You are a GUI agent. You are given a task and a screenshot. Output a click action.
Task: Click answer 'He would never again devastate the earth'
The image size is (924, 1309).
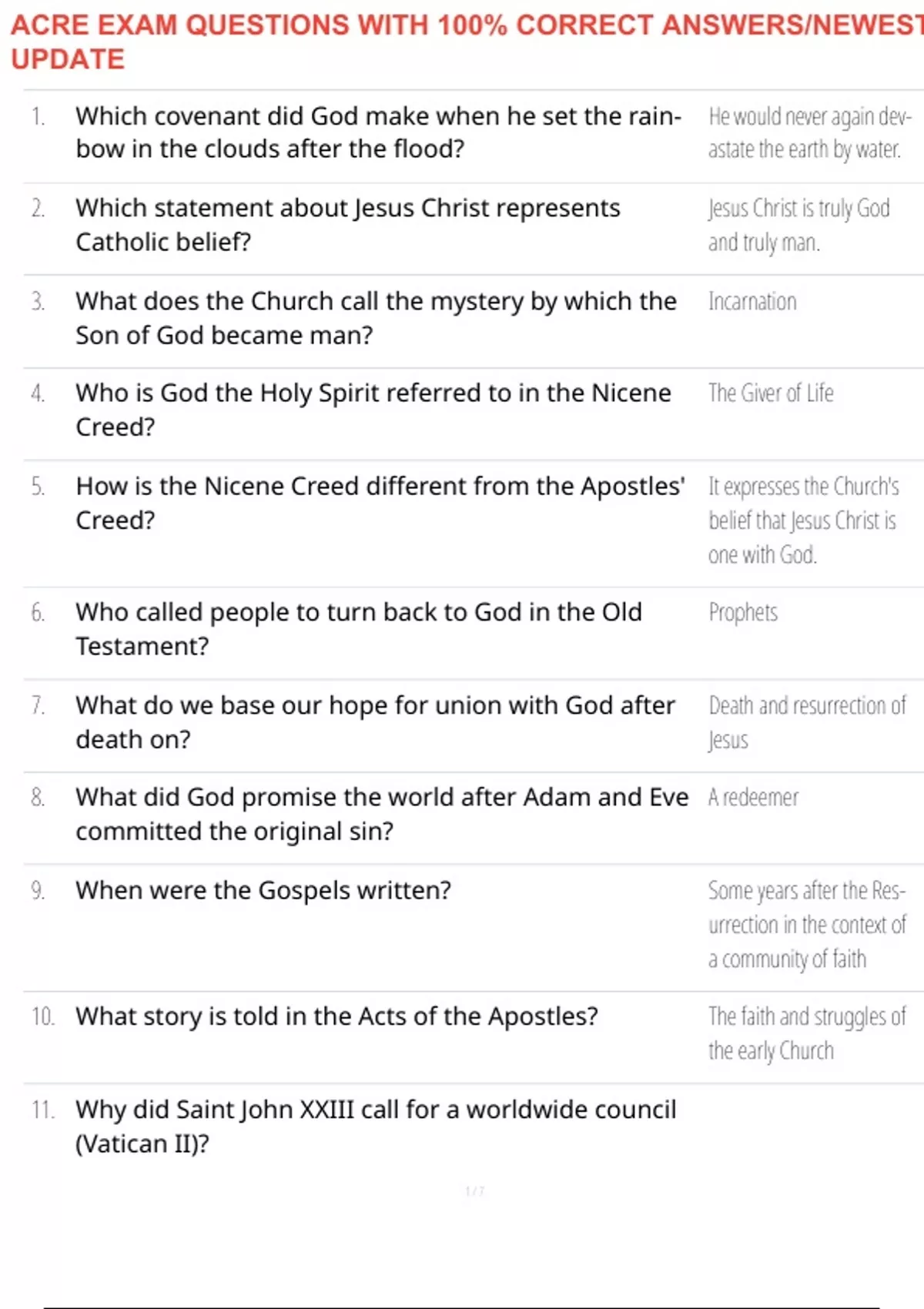[810, 132]
